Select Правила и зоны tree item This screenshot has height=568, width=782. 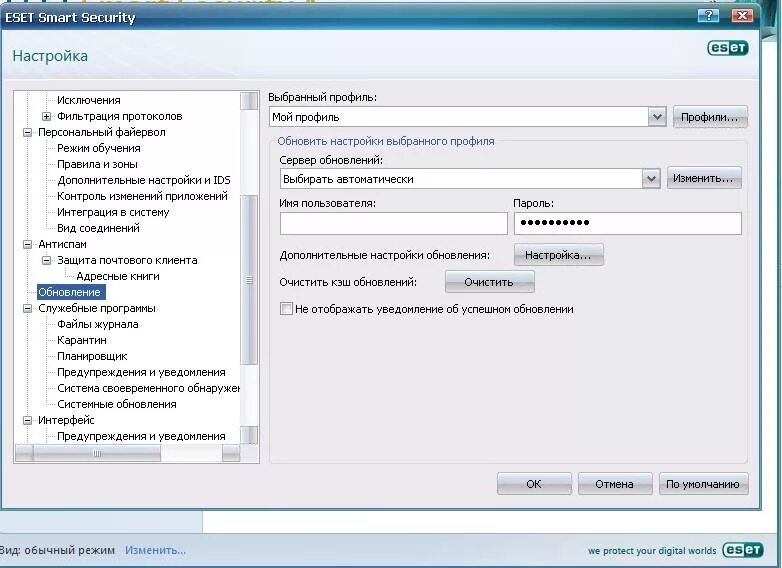pos(97,164)
